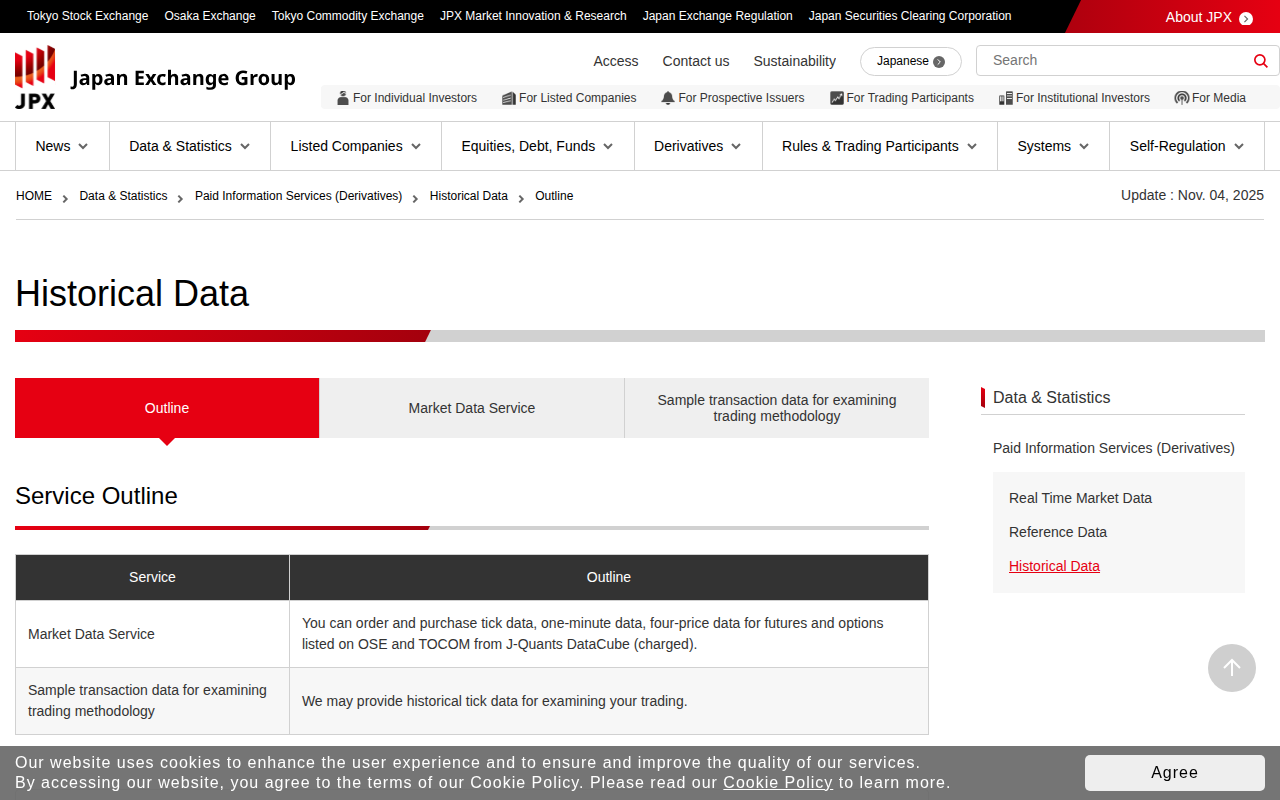Open the Sustainability page
Screen dimensions: 1280x800
pos(795,61)
